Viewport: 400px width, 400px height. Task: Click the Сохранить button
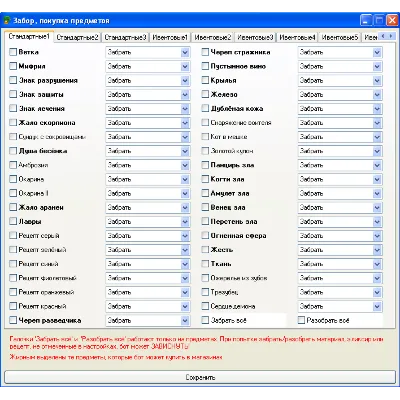[x=200, y=377]
